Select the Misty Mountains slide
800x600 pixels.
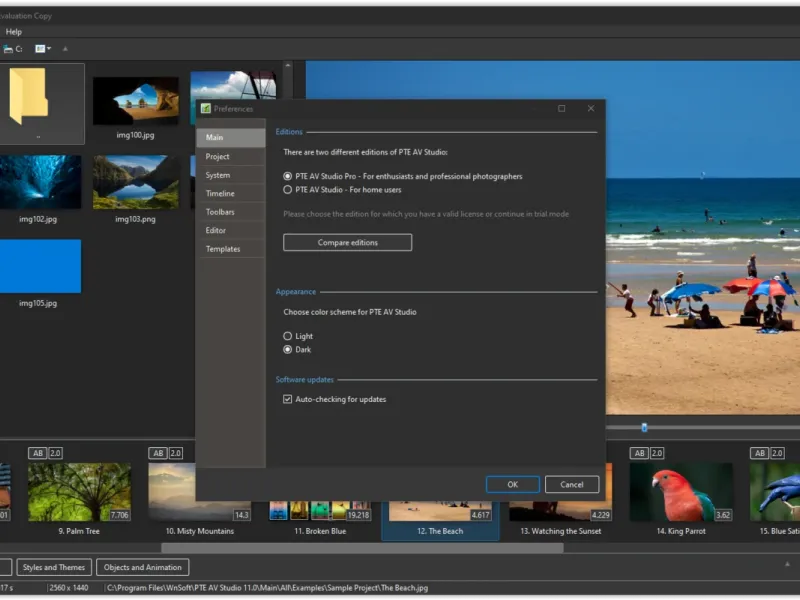[x=172, y=492]
